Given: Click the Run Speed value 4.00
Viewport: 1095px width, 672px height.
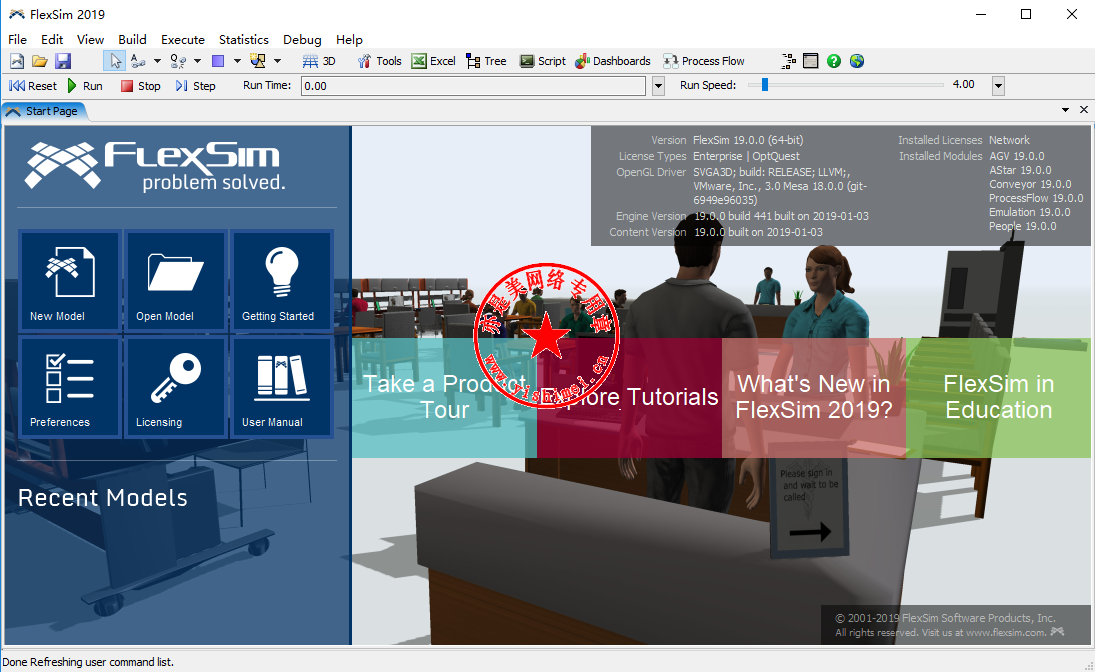Looking at the screenshot, I should 964,85.
